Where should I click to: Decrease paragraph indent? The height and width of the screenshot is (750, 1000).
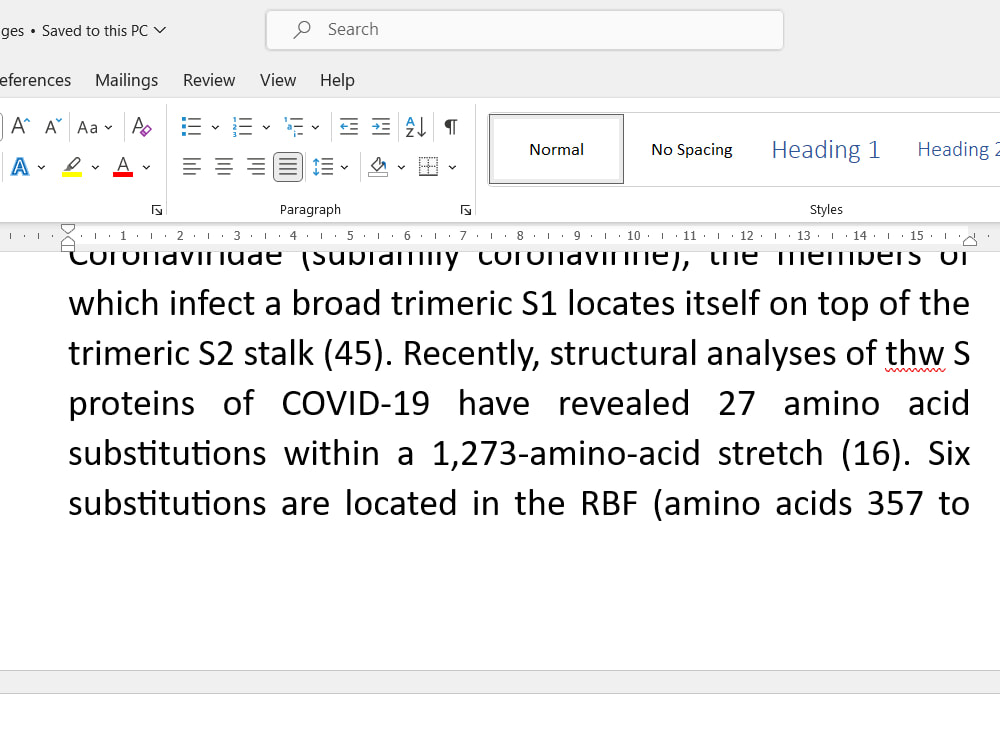pyautogui.click(x=349, y=126)
